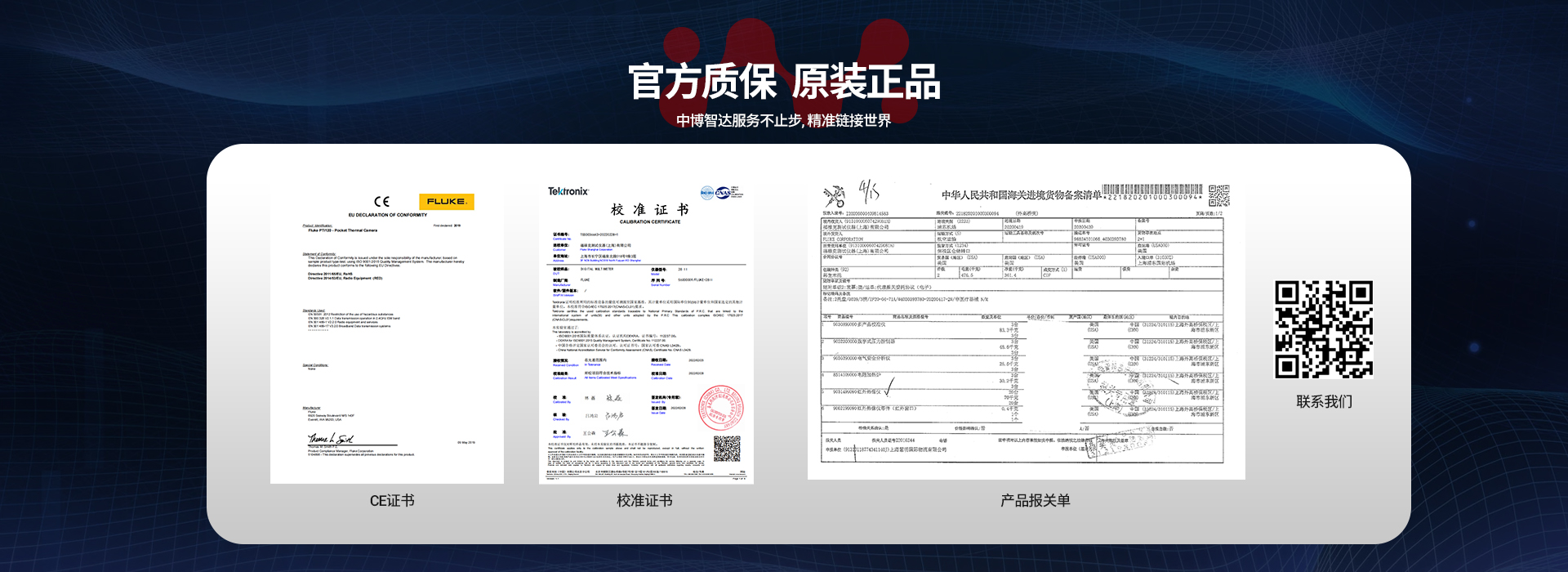The image size is (1568, 572).
Task: Click the barcode on the customs declaration header
Action: pos(1152,190)
